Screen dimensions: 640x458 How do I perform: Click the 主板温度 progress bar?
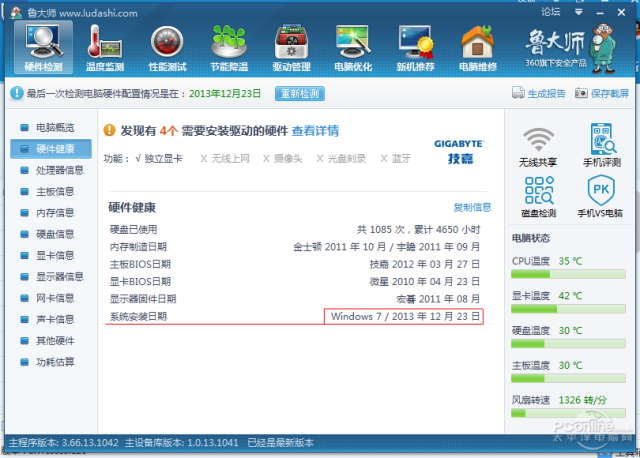pos(568,378)
